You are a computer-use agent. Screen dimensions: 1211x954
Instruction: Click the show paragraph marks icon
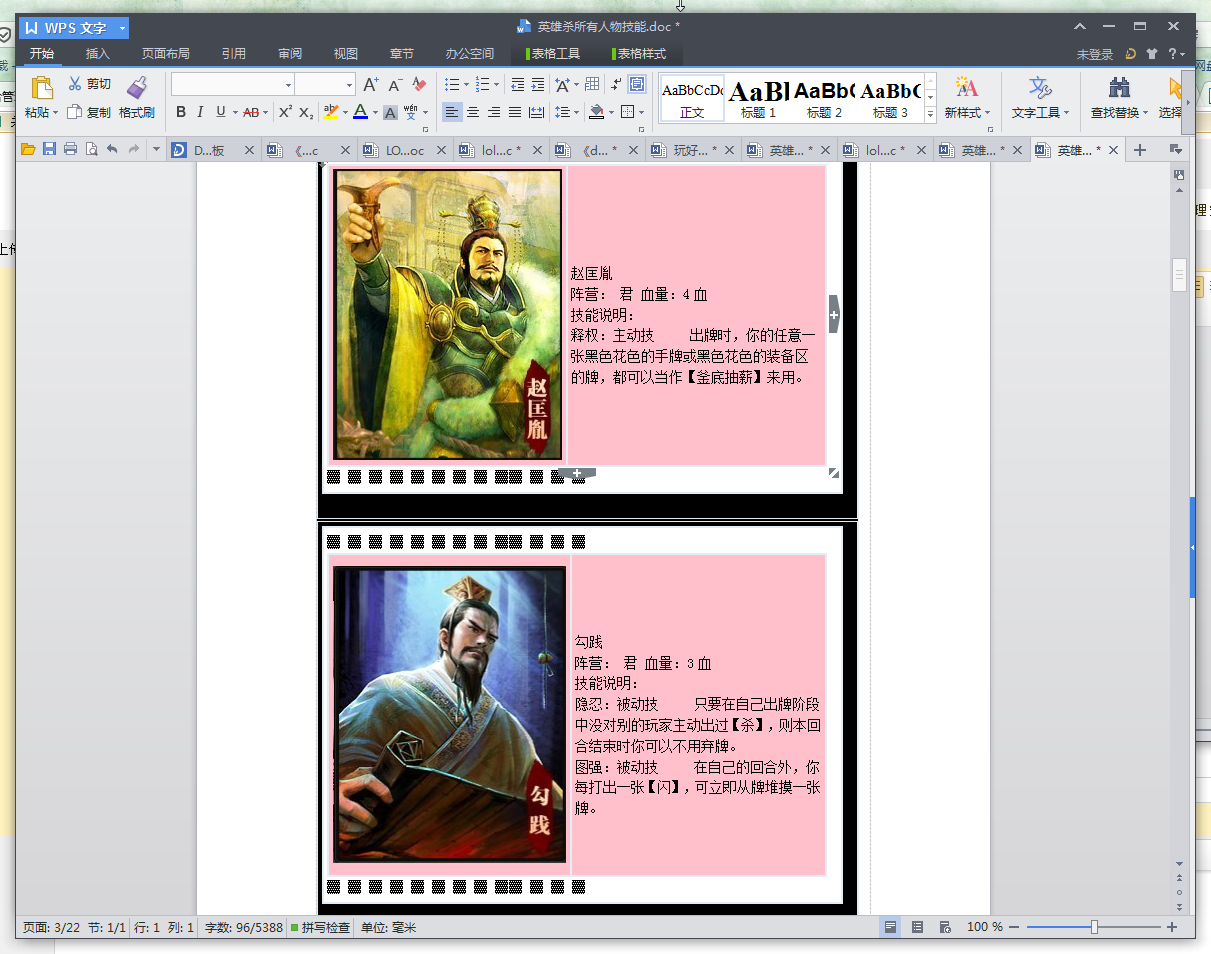(616, 85)
